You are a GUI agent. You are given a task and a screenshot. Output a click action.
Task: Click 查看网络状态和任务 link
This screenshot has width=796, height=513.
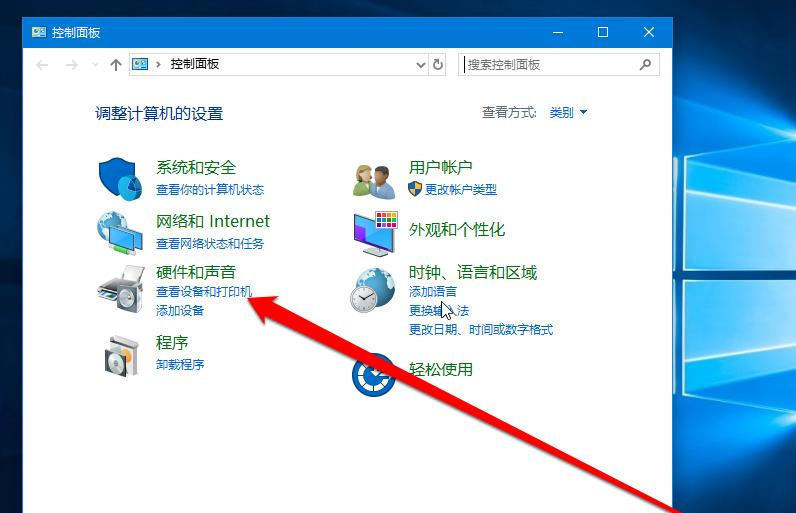tap(210, 244)
